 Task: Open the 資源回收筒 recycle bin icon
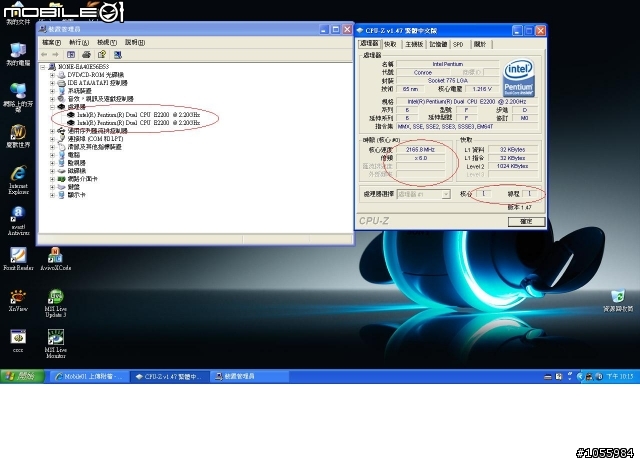pyautogui.click(x=618, y=301)
